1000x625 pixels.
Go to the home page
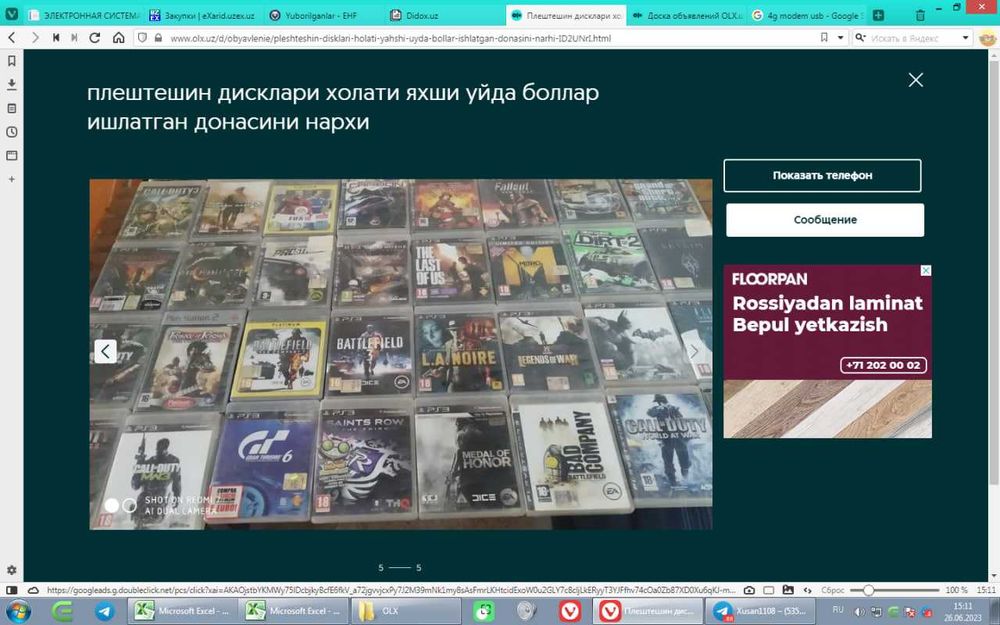pos(119,38)
